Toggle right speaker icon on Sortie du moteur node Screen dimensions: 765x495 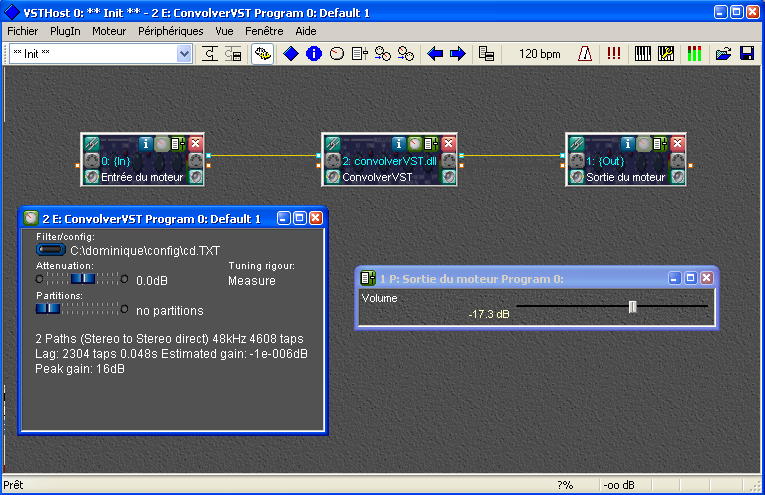[x=678, y=177]
